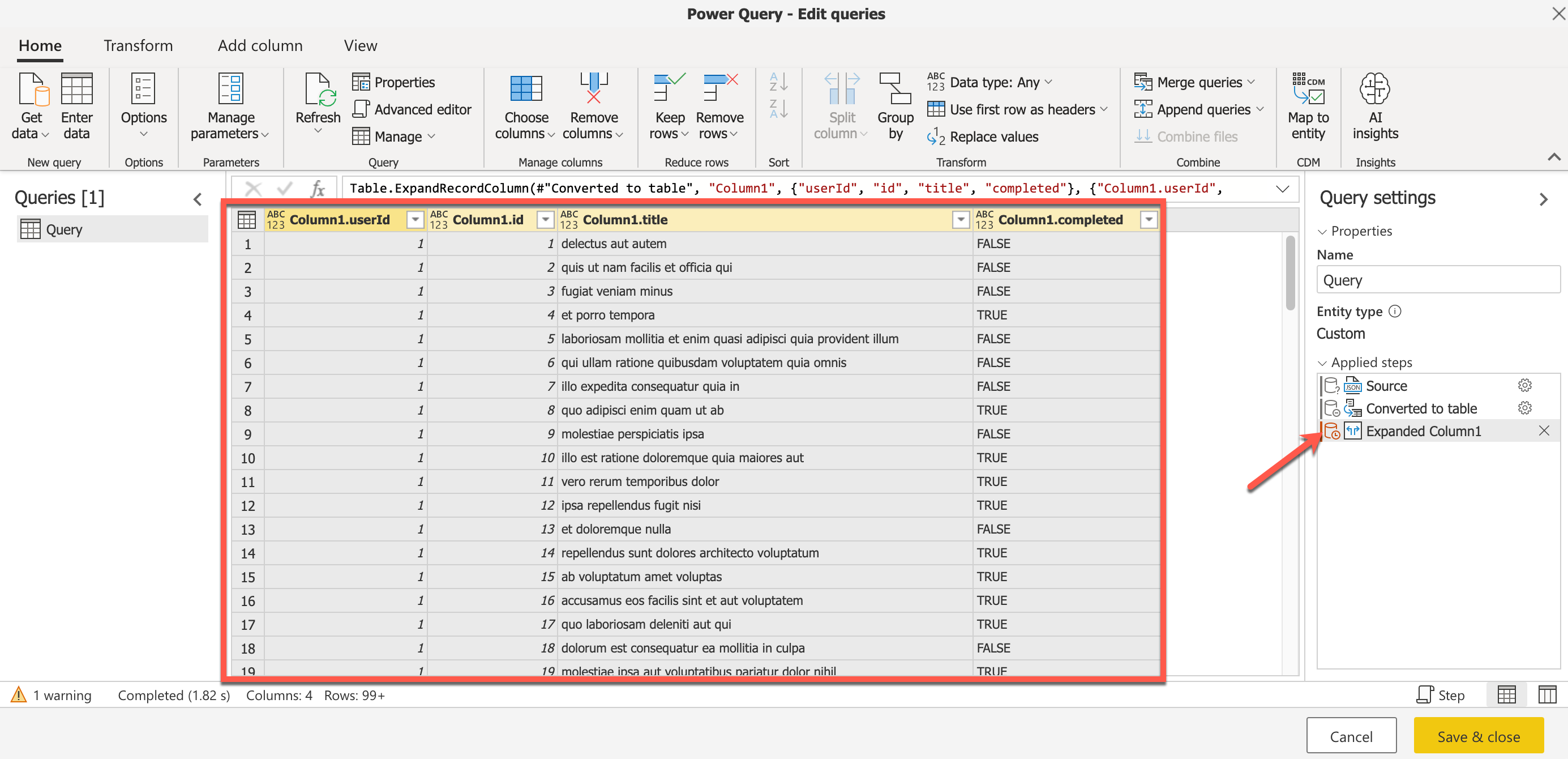
Task: Open Column1.title filter dropdown
Action: [961, 220]
